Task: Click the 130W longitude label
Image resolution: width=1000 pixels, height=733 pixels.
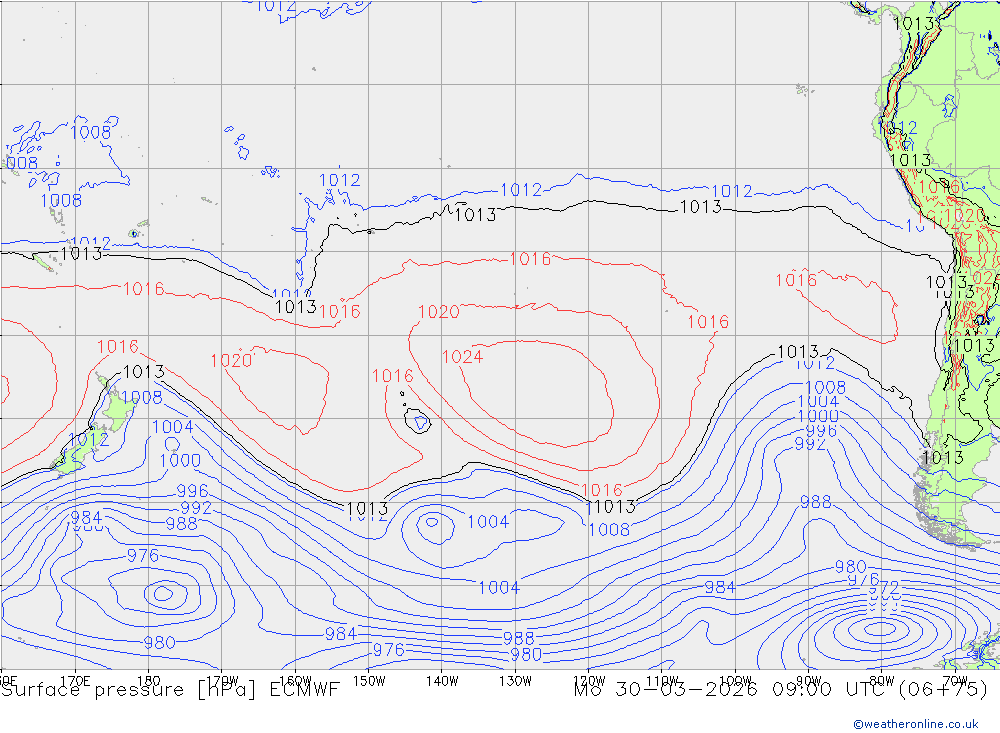Action: click(515, 680)
